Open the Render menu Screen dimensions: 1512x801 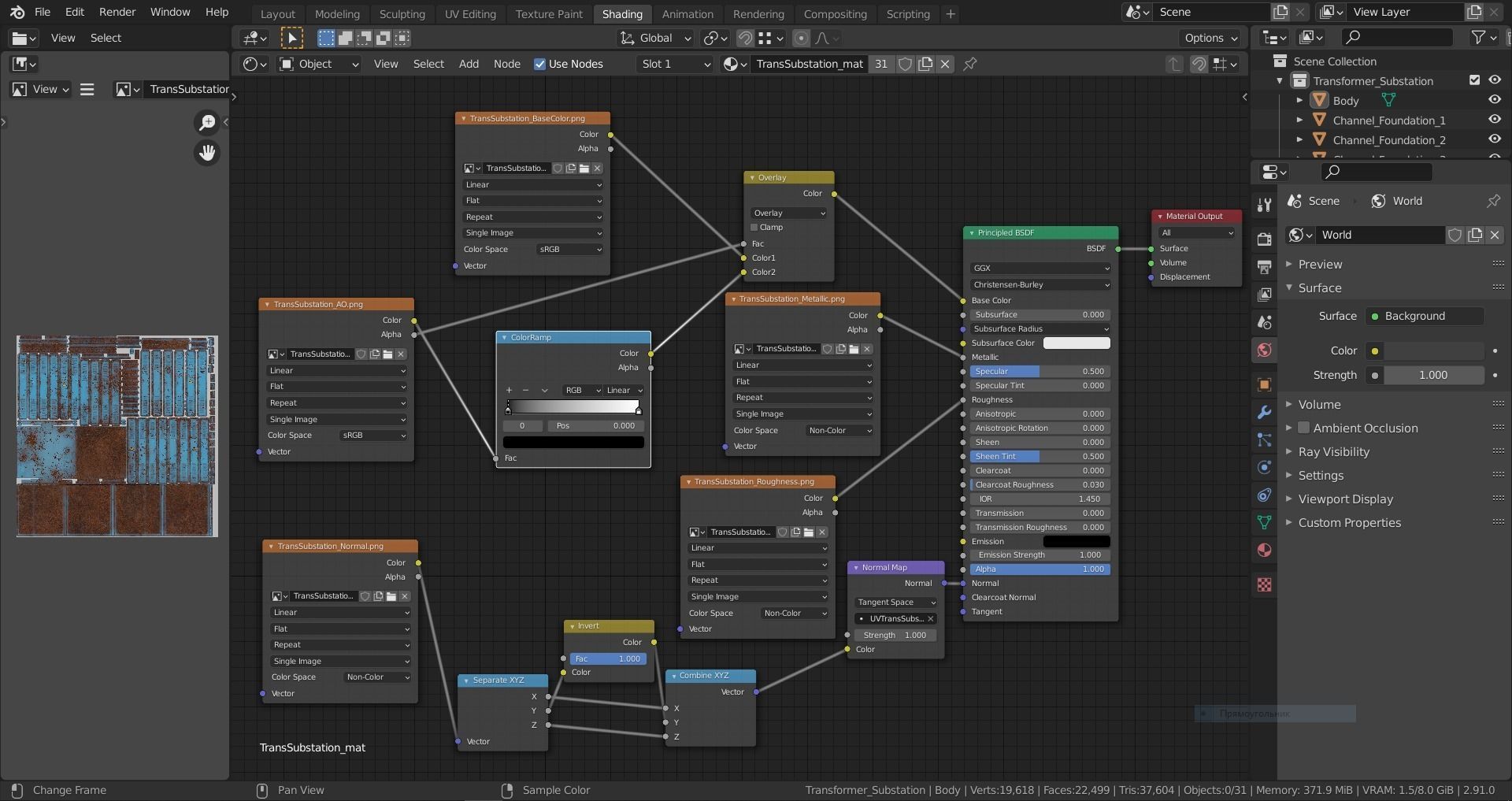point(117,12)
